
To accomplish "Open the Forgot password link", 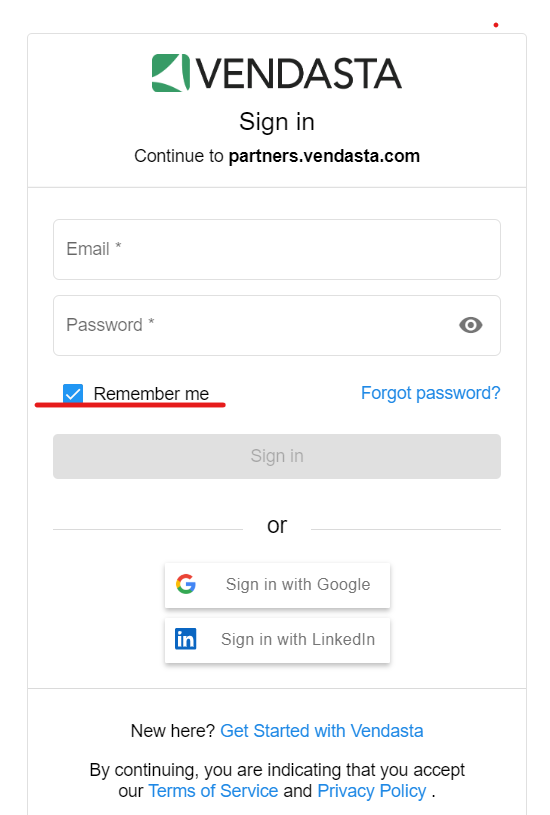I will pyautogui.click(x=430, y=393).
